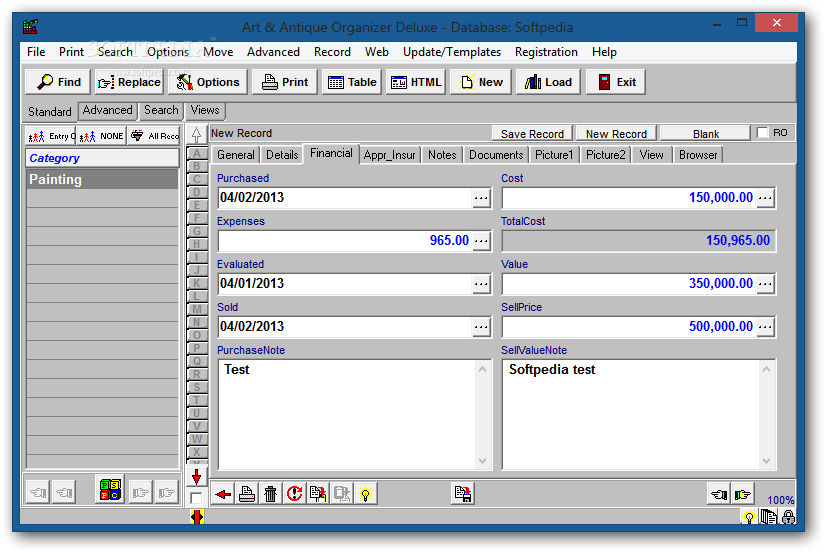
Task: Click the Purchased date input field
Action: click(345, 198)
